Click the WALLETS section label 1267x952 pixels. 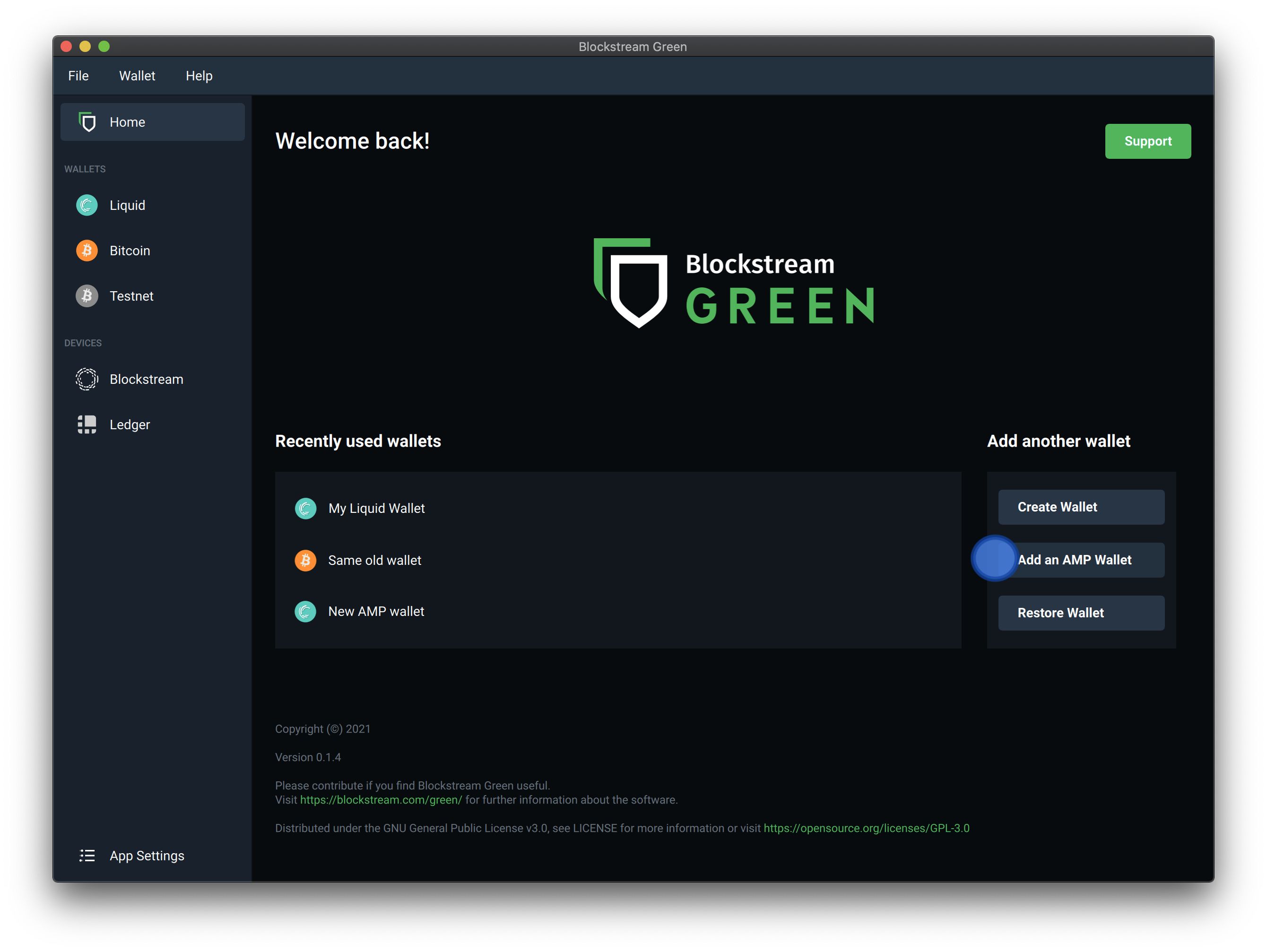85,169
